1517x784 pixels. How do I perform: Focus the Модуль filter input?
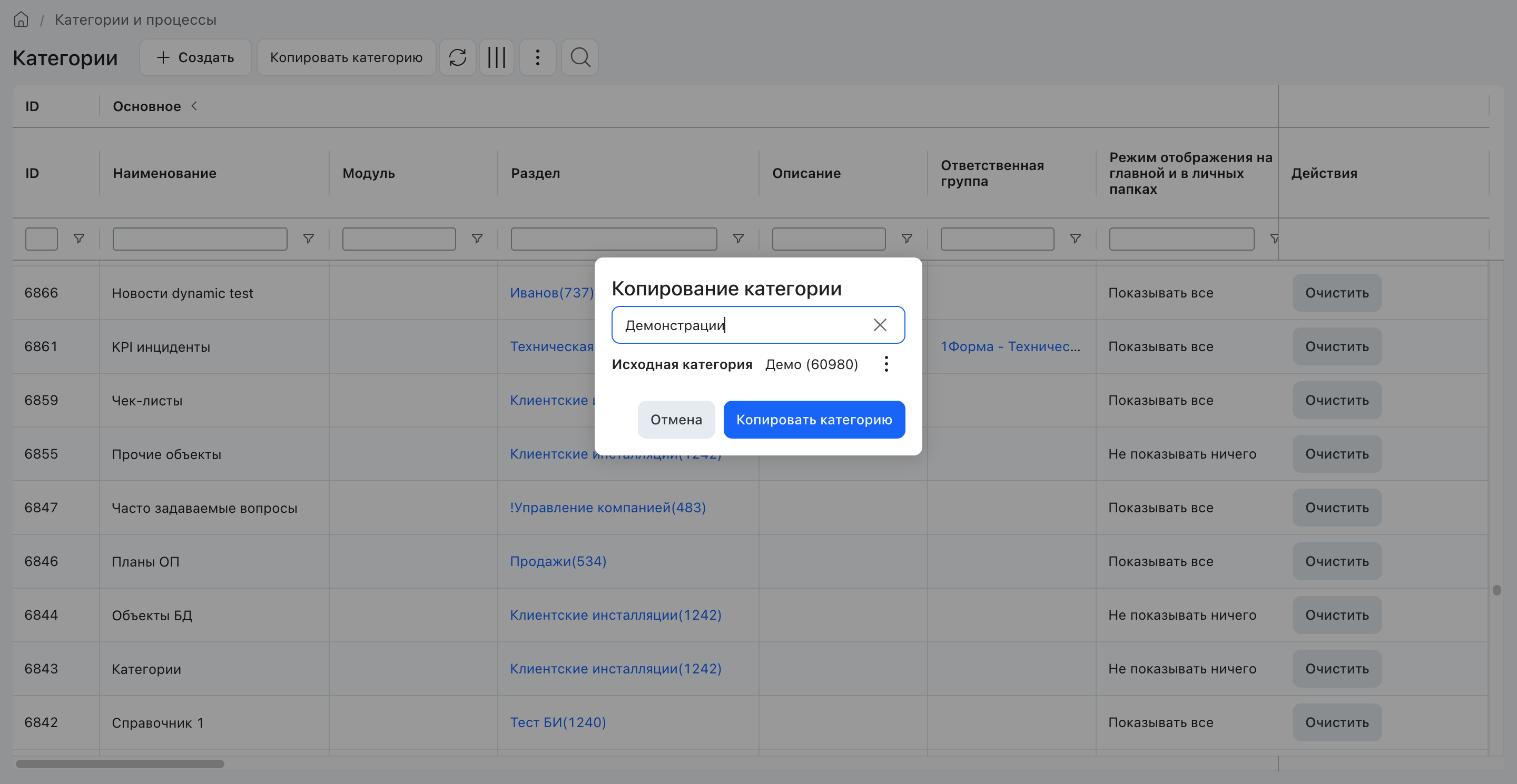click(x=399, y=239)
